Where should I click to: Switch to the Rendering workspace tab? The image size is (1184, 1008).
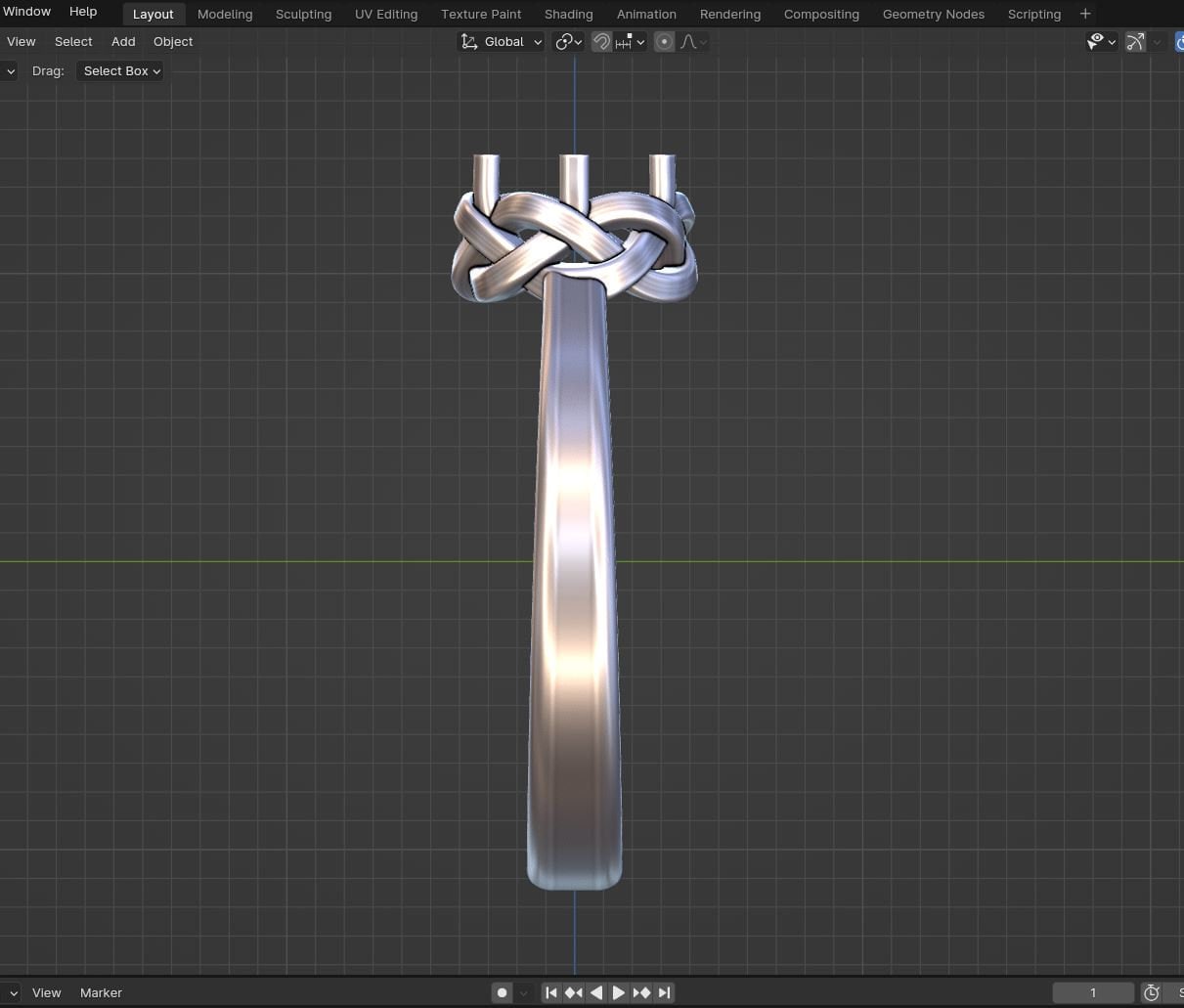[x=730, y=14]
